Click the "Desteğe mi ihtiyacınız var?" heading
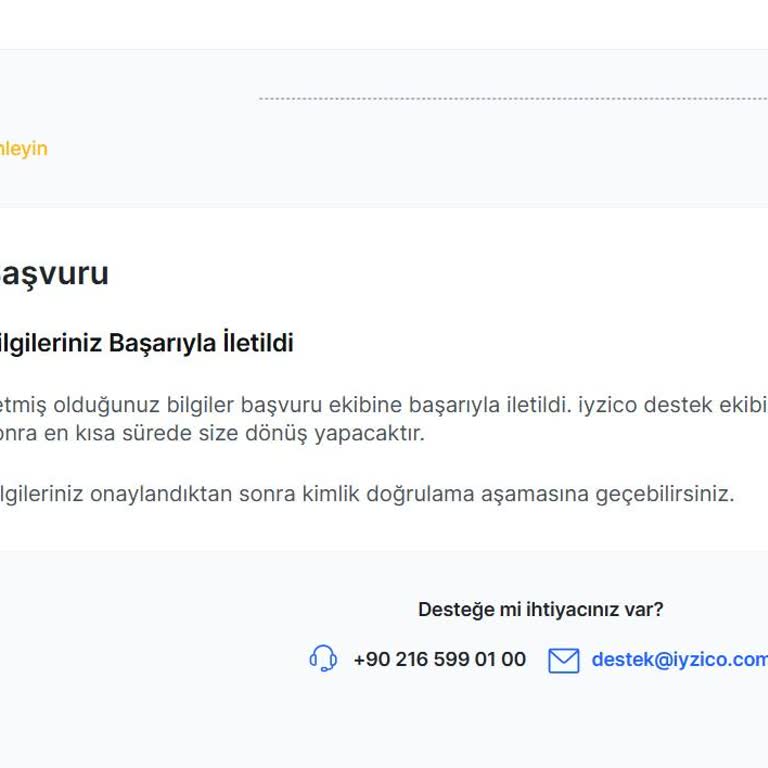Screen dimensions: 768x768 point(541,609)
